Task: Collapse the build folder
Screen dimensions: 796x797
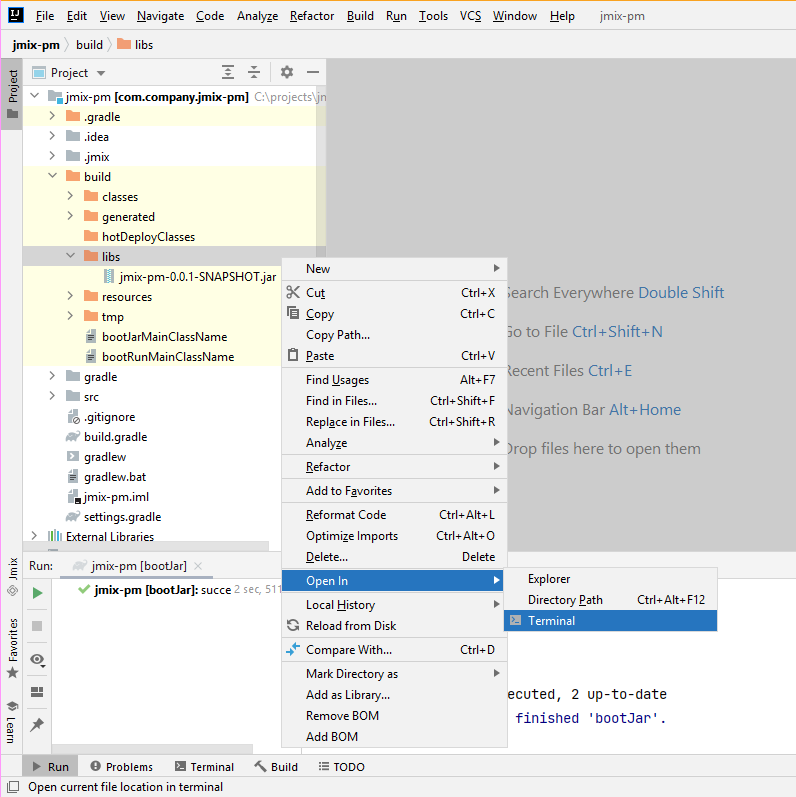Action: point(52,176)
